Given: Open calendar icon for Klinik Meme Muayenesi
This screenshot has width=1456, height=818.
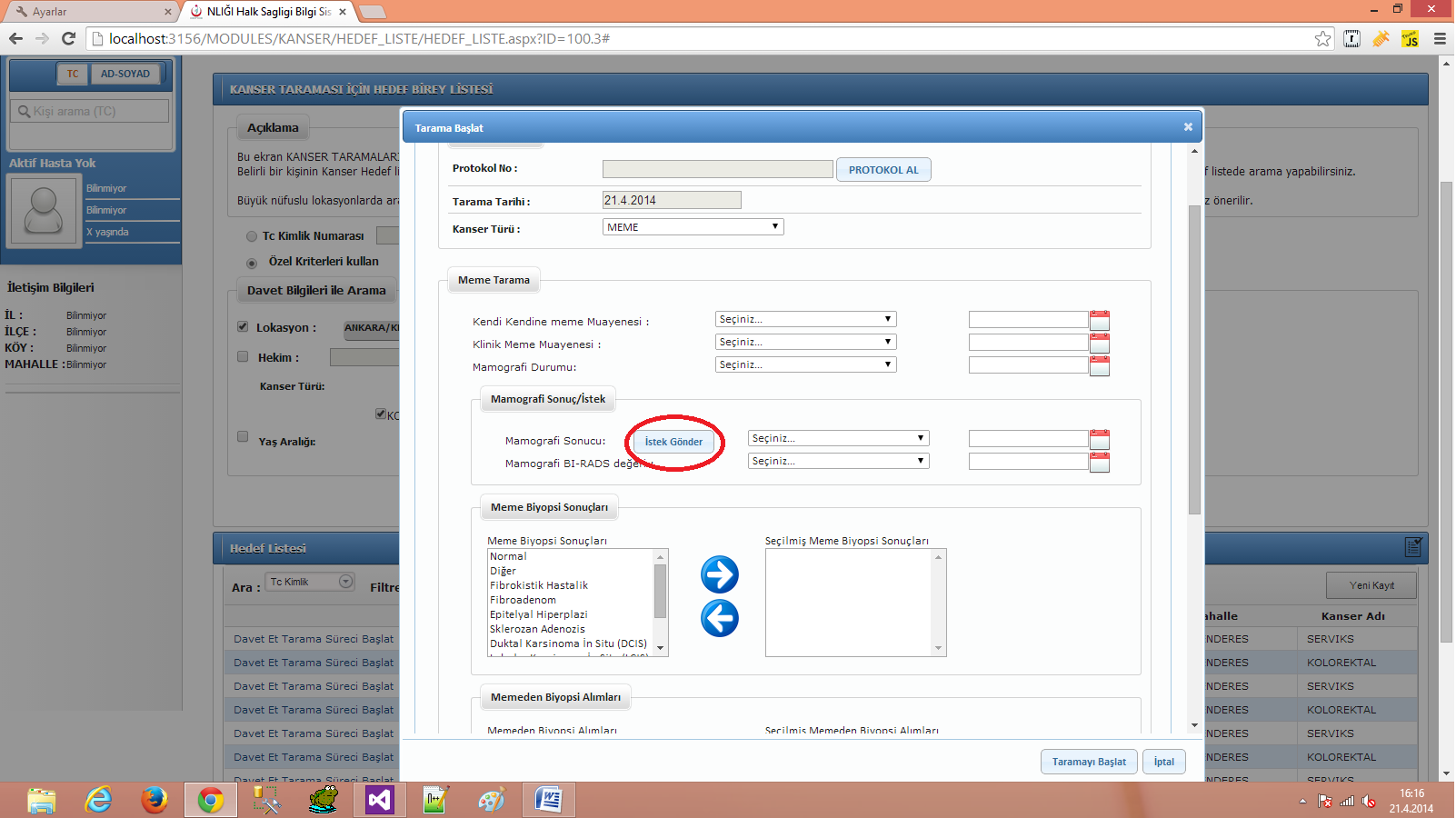Looking at the screenshot, I should [x=1100, y=343].
